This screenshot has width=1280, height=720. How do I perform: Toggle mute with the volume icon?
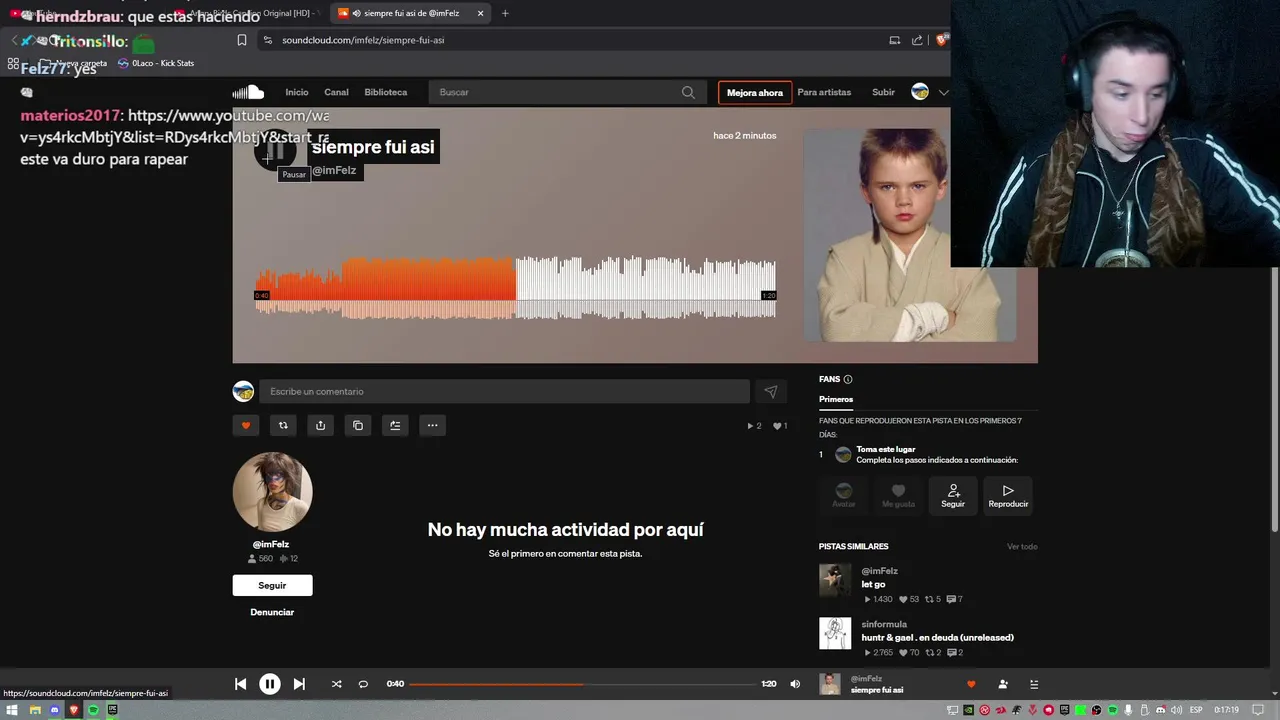click(x=795, y=684)
